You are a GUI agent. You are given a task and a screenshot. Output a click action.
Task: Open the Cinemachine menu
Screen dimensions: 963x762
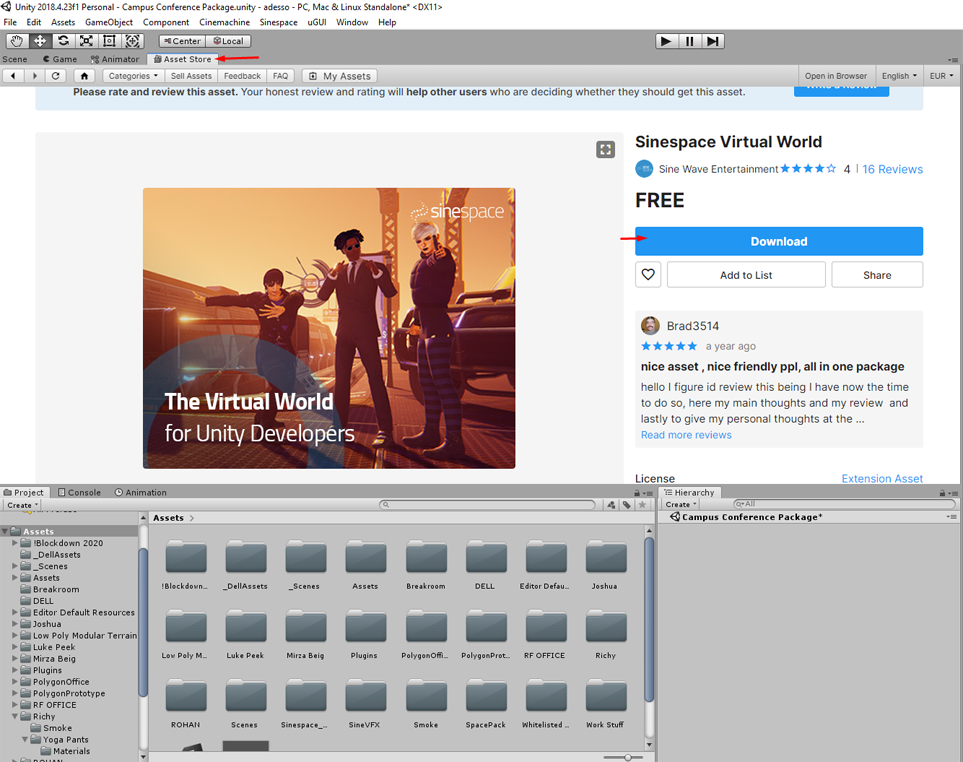(x=224, y=22)
